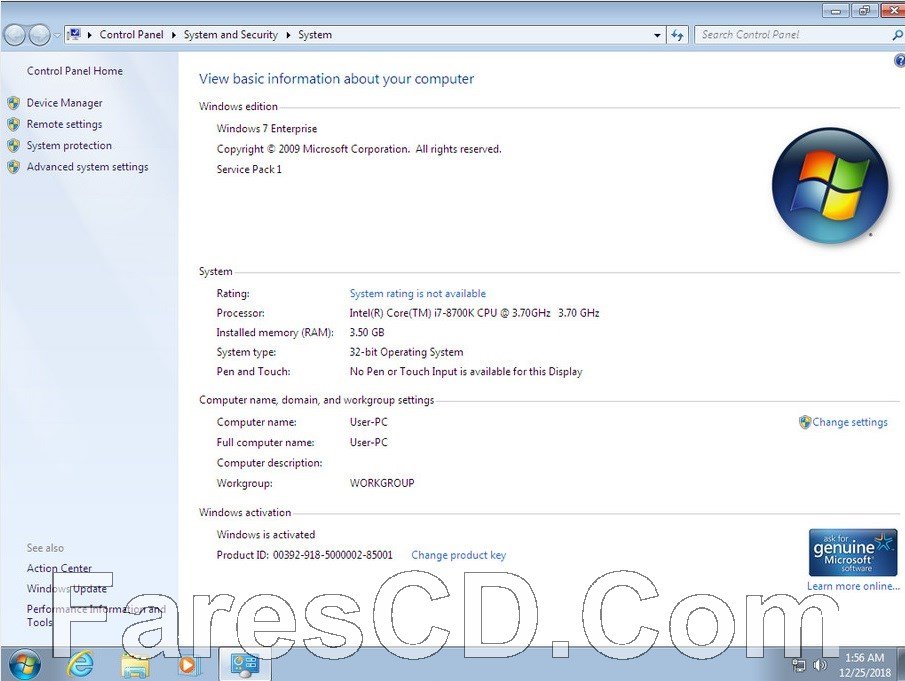Click the Remote settings shield icon
Viewport: 905px width, 681px height.
click(14, 125)
